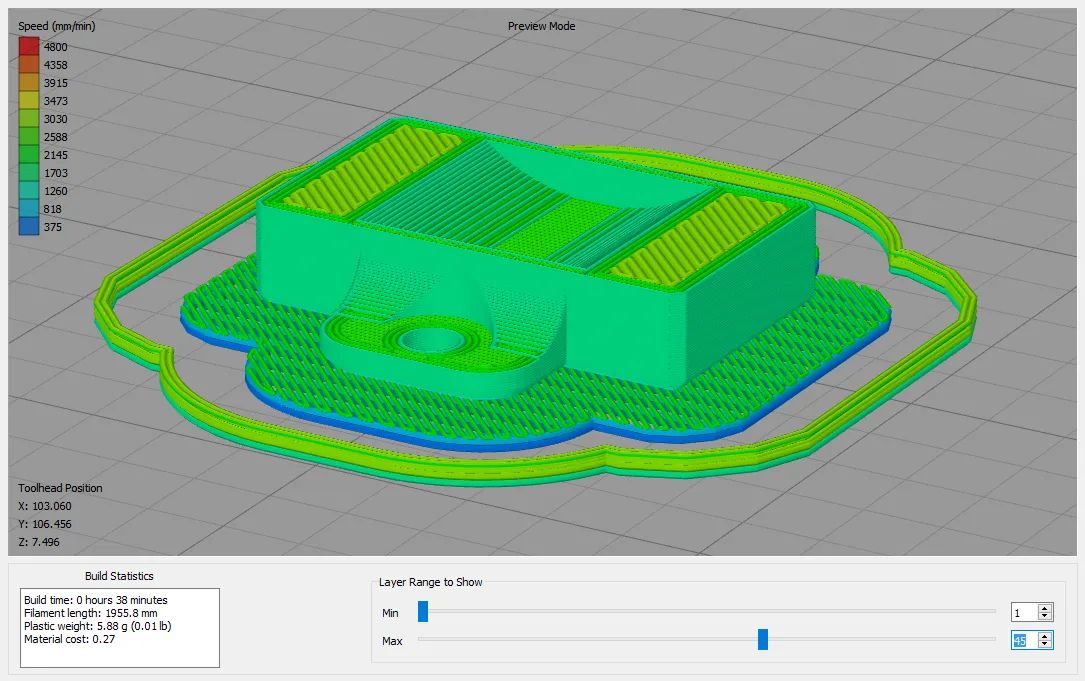Increase Min layer with up arrow
Viewport: 1085px width, 681px height.
tap(1045, 608)
